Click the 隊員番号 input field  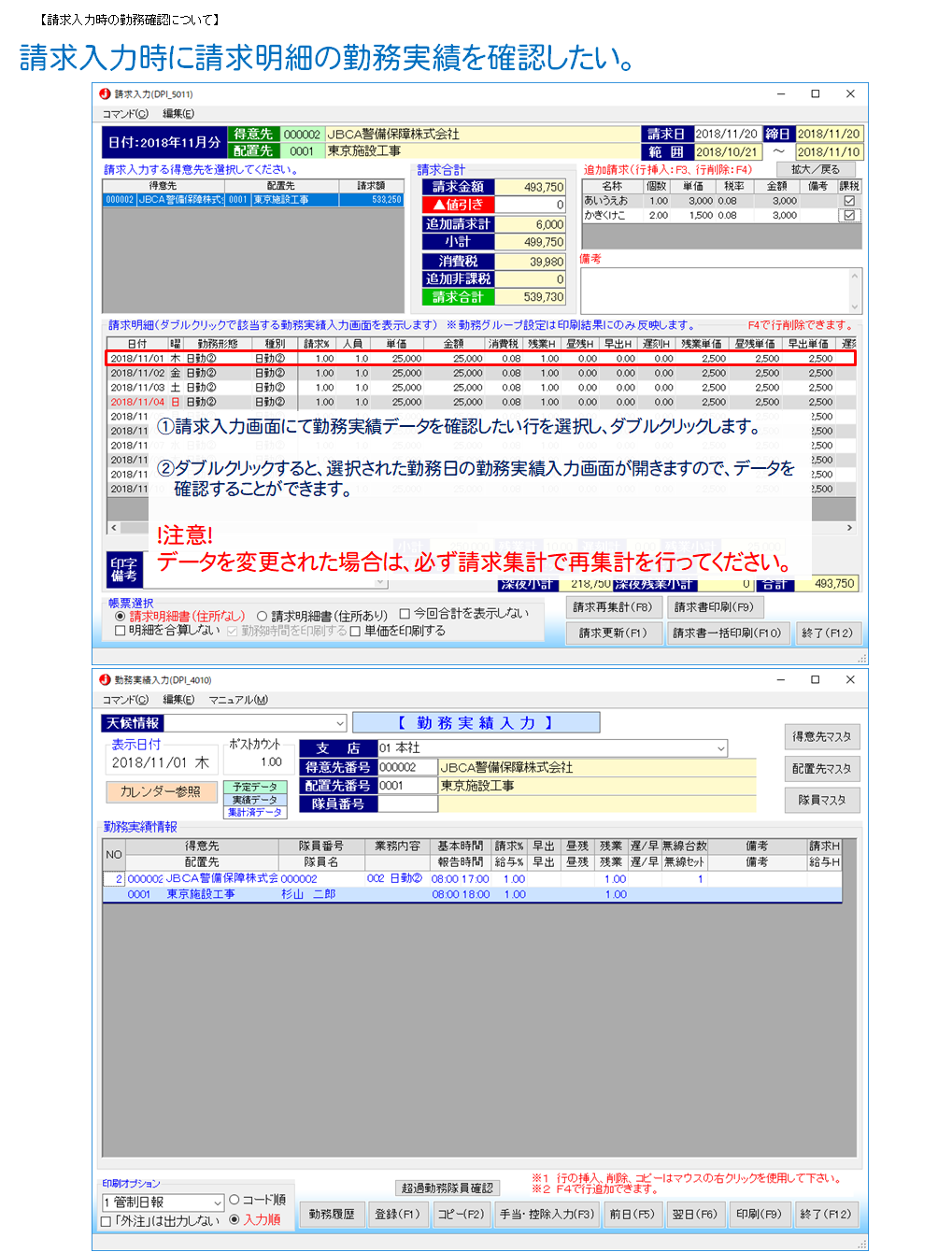(x=407, y=804)
